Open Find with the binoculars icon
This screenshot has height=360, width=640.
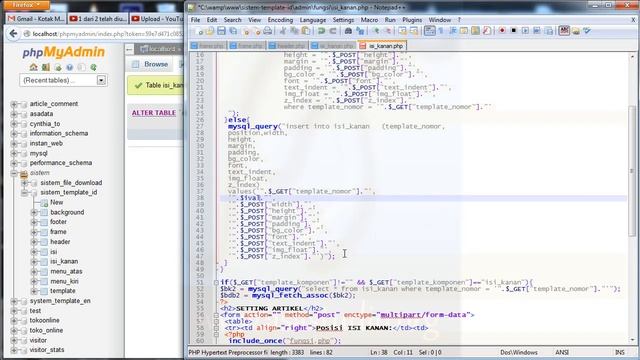[348, 31]
